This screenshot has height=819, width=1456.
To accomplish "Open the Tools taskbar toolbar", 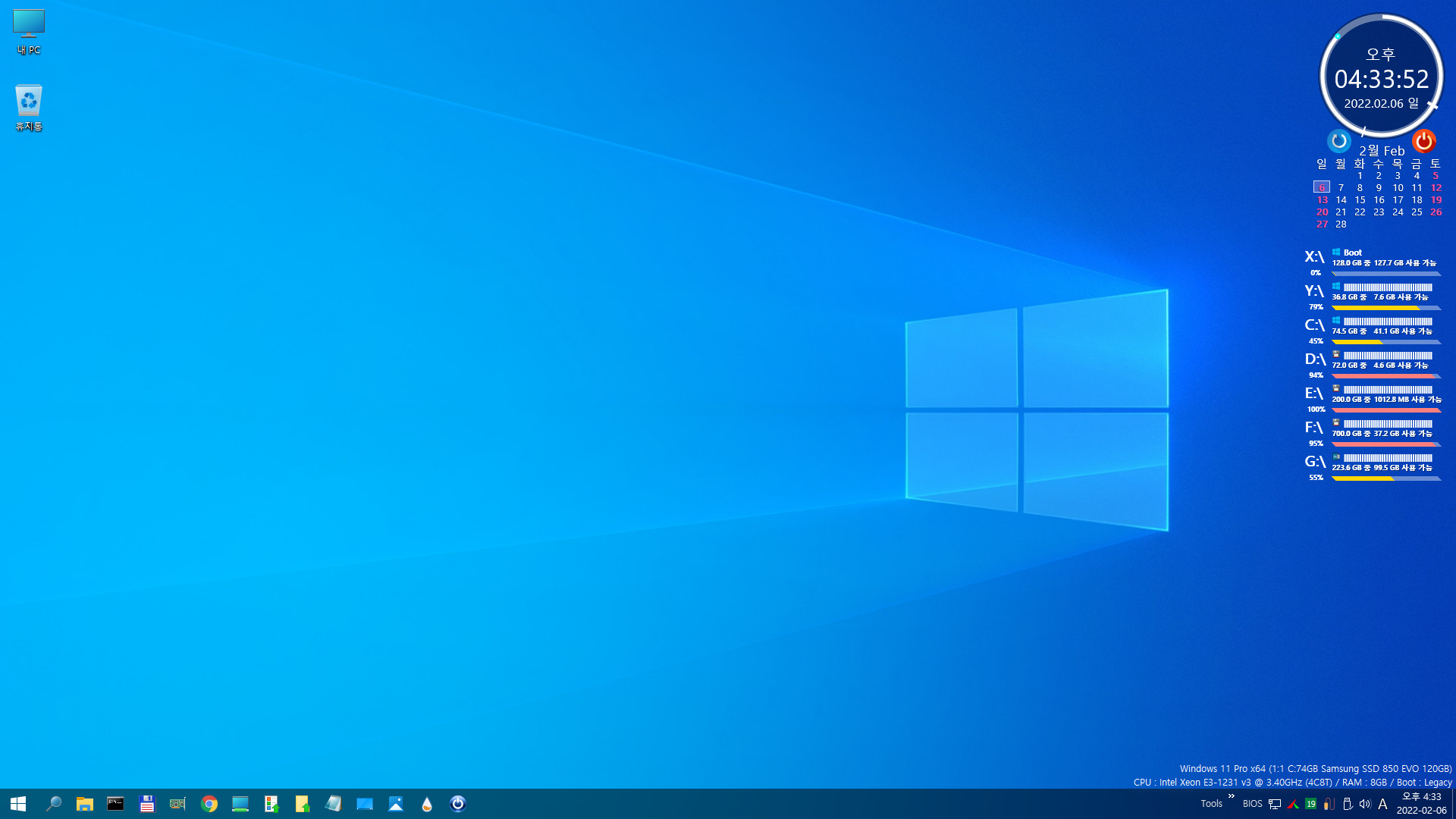I will click(1211, 804).
